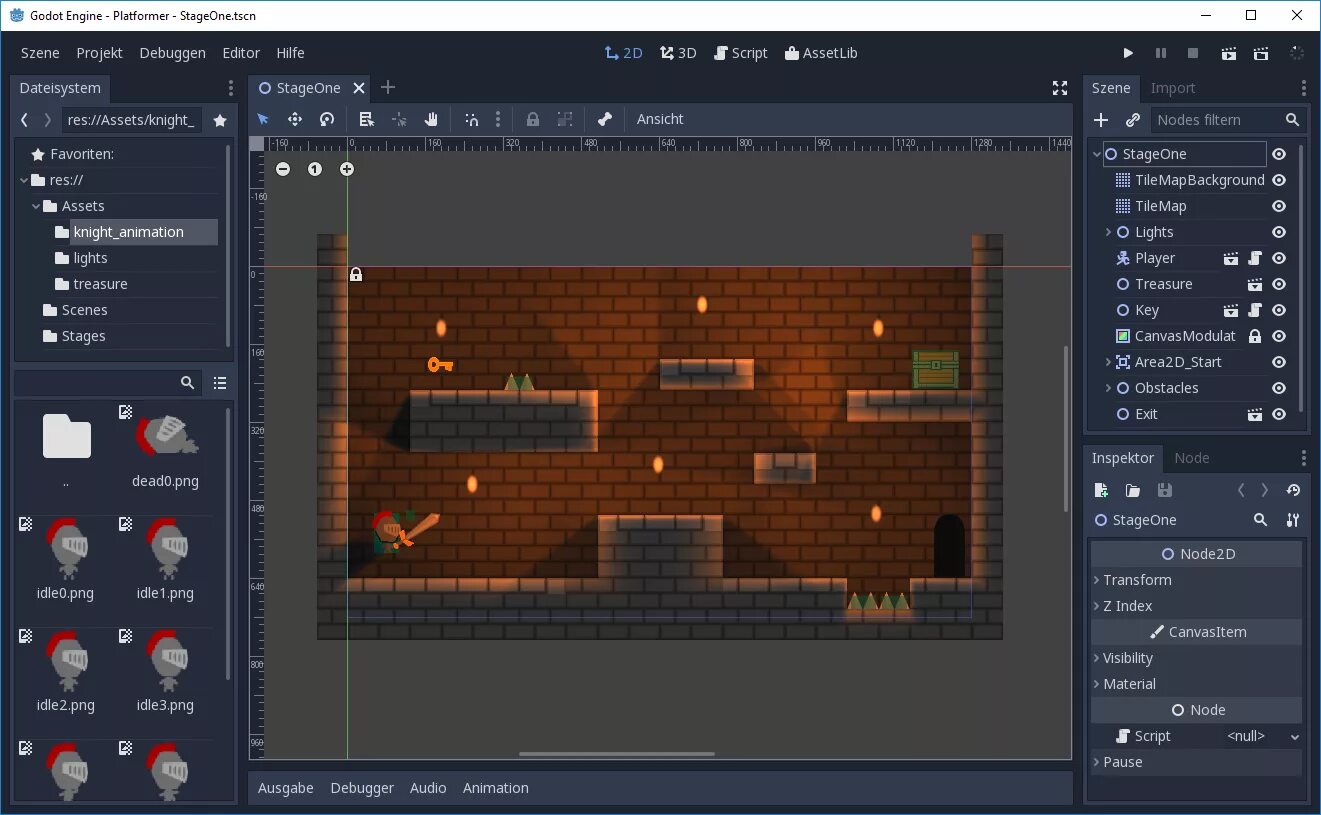
Task: Toggle visibility of TileMapBackground node
Action: tap(1278, 180)
